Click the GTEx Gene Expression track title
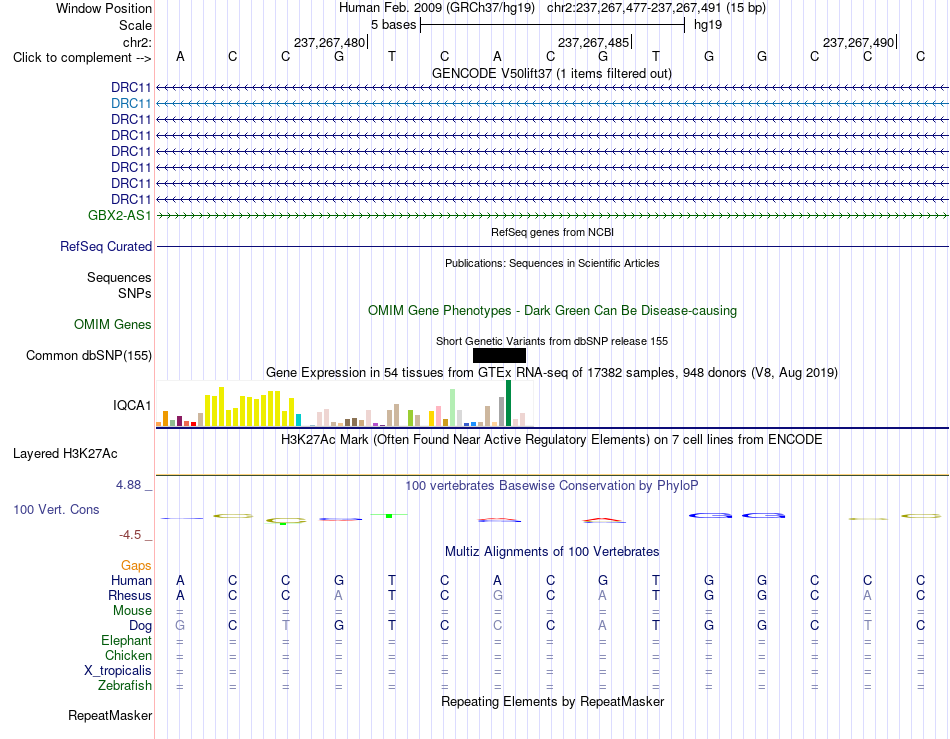Image resolution: width=950 pixels, height=739 pixels. tap(552, 373)
